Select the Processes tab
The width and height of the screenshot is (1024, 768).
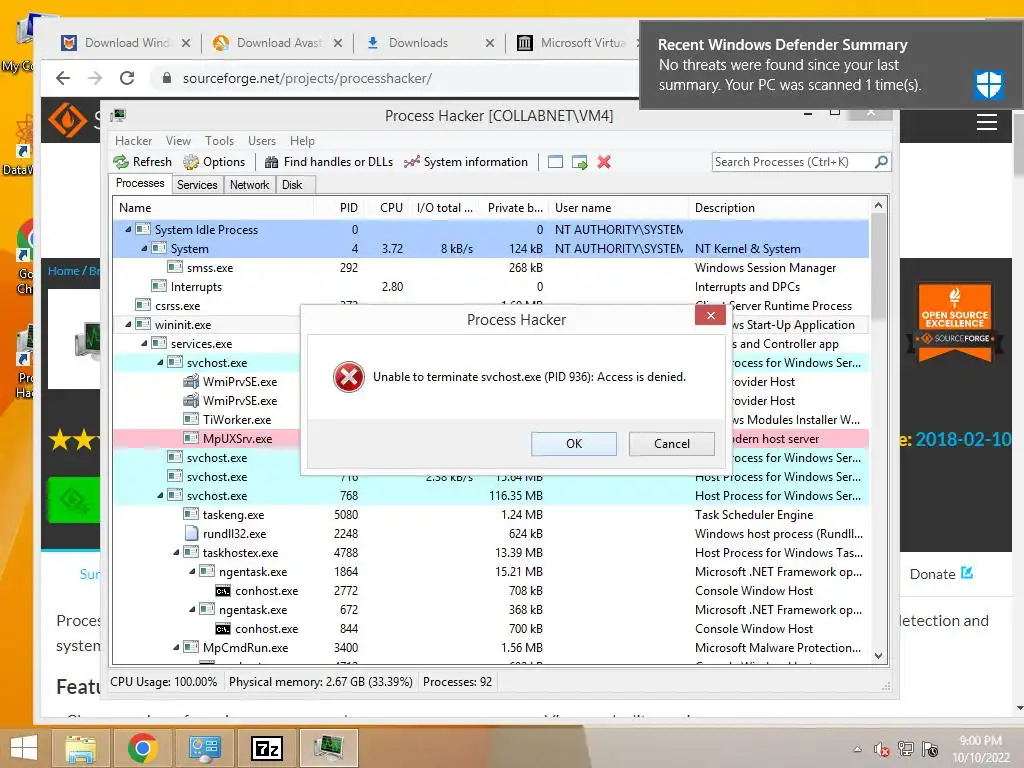pos(140,184)
